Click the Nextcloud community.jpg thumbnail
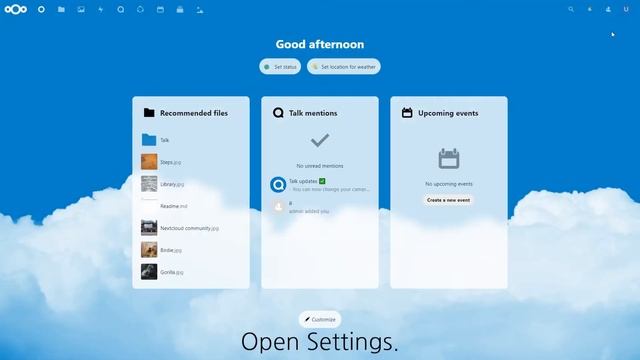640x360 pixels. [x=149, y=228]
